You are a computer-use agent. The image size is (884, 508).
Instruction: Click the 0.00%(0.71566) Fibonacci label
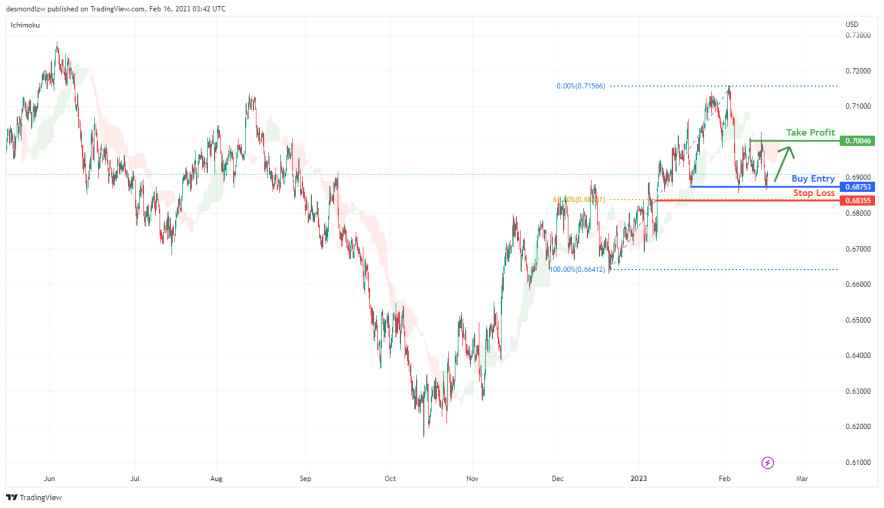coord(581,86)
